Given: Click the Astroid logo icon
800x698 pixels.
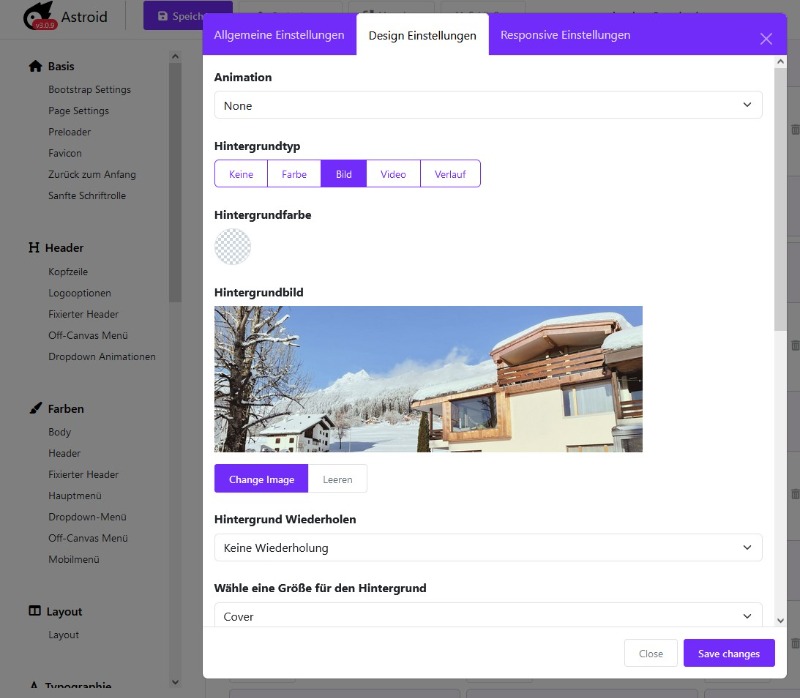Looking at the screenshot, I should 39,18.
